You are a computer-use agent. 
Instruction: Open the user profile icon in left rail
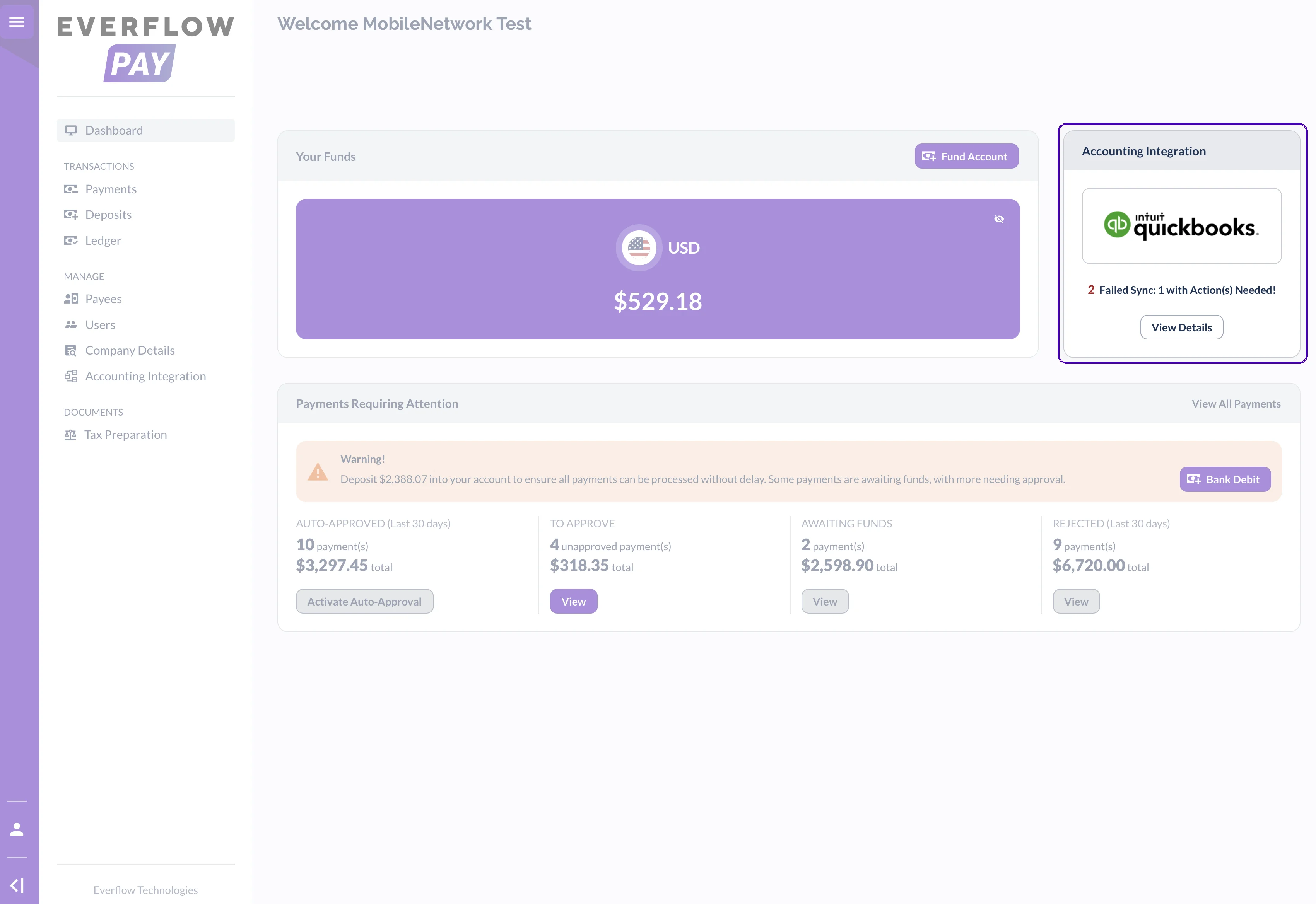click(17, 829)
